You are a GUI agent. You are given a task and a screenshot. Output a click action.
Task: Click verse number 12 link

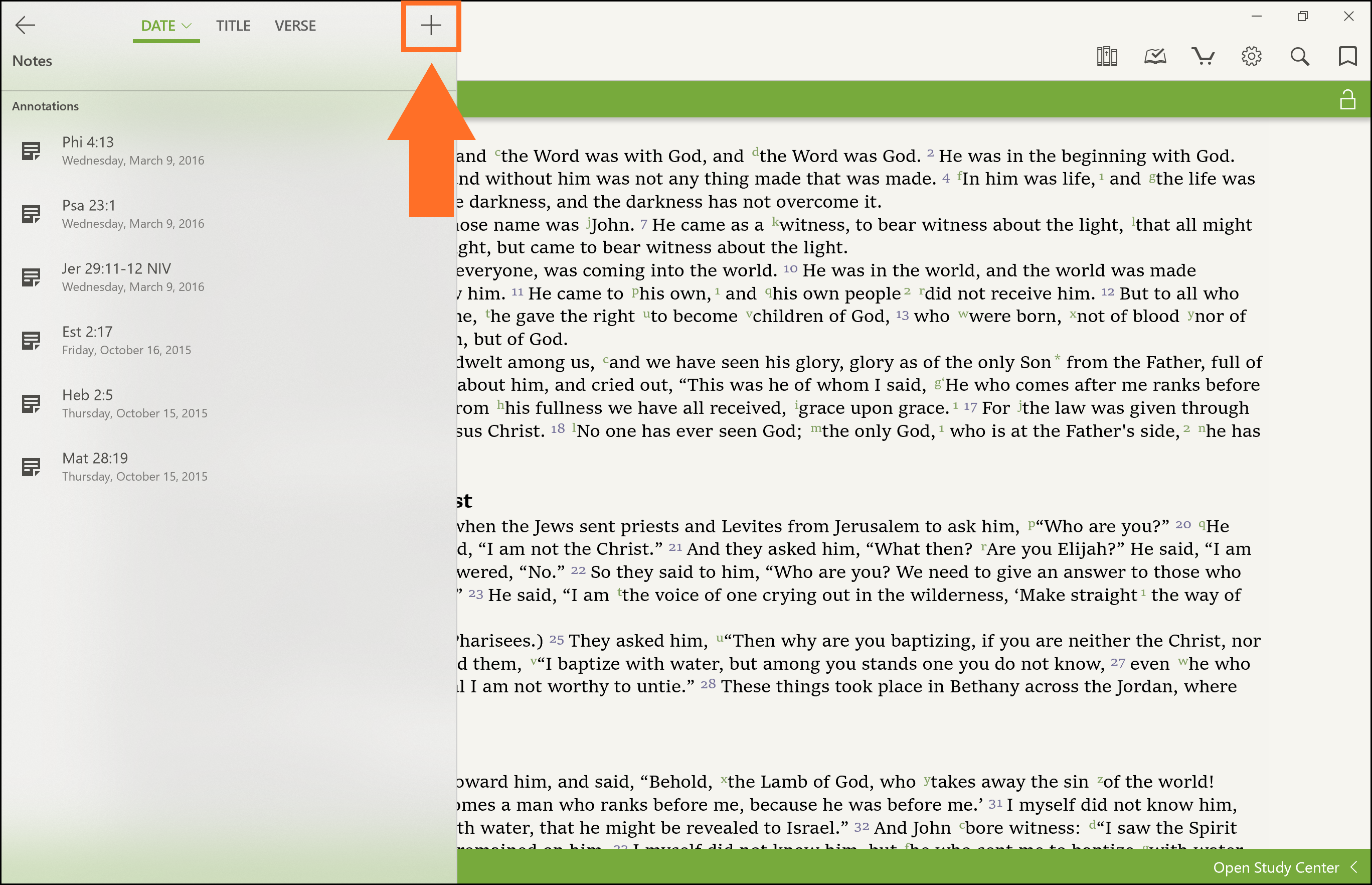pyautogui.click(x=1107, y=292)
